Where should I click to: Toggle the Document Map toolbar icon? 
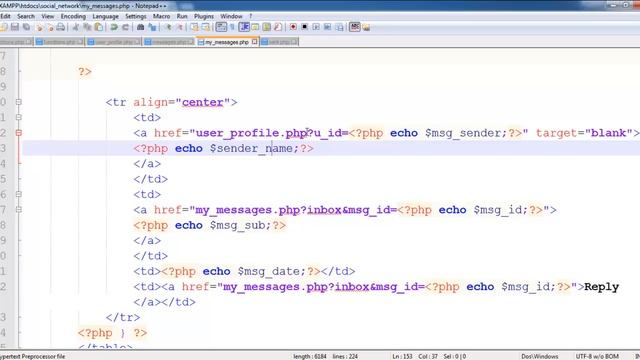point(267,27)
